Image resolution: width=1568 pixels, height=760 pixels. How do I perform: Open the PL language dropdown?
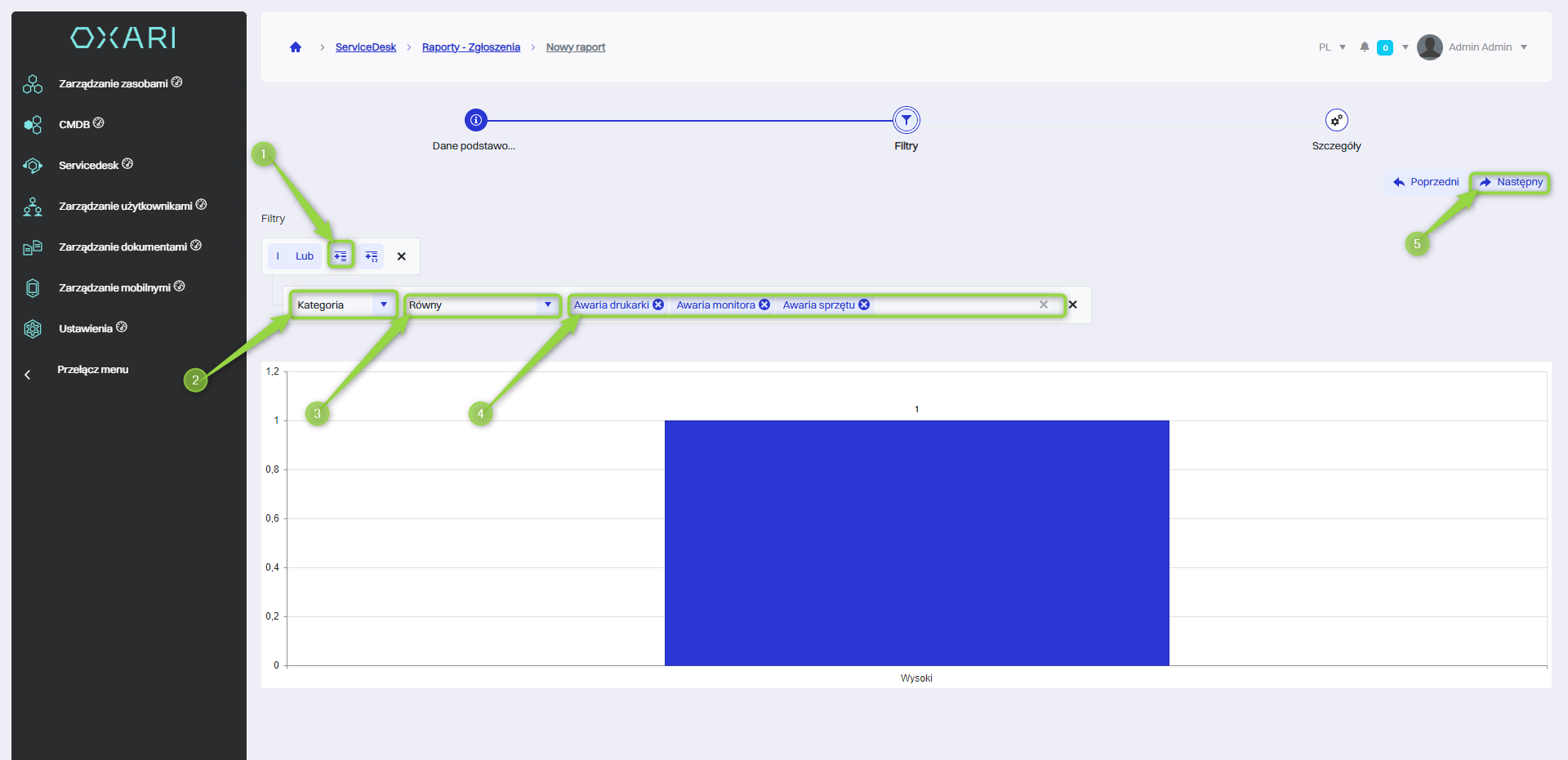coord(1331,47)
